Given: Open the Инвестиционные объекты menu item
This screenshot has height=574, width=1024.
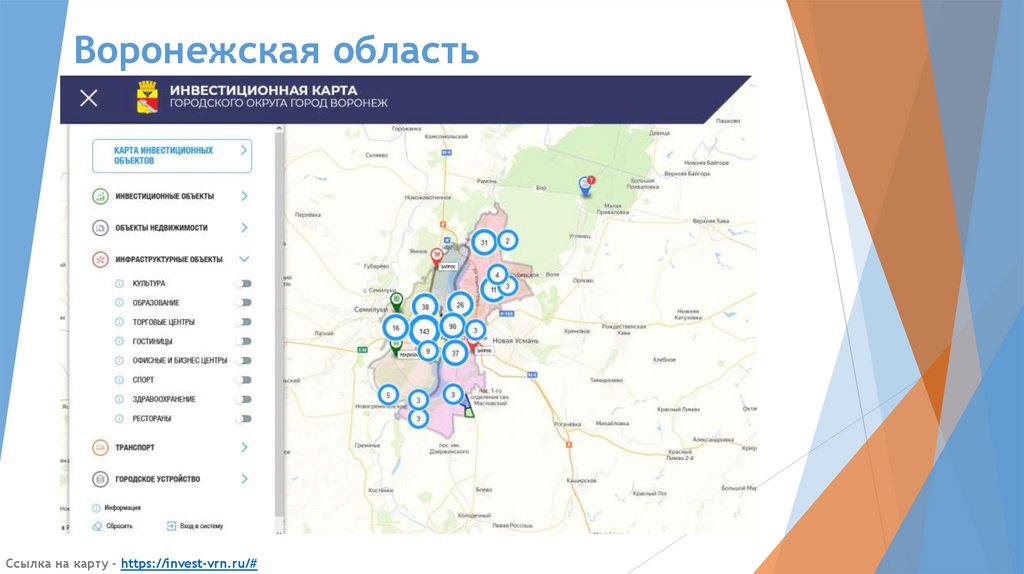Looking at the screenshot, I should pos(165,196).
